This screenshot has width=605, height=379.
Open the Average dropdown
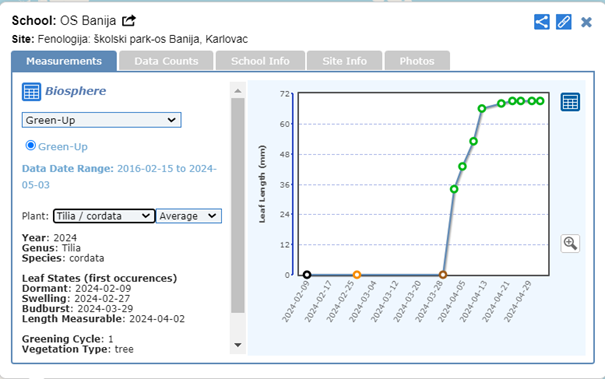(x=189, y=216)
